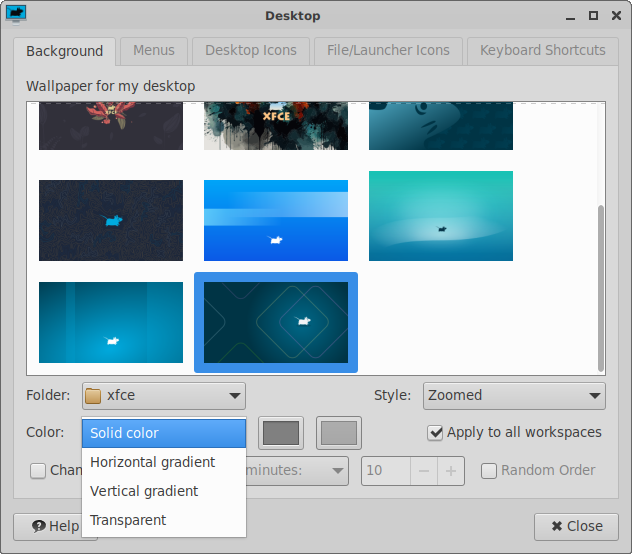This screenshot has height=554, width=632.
Task: Switch to the Desktop Icons tab
Action: tap(251, 51)
